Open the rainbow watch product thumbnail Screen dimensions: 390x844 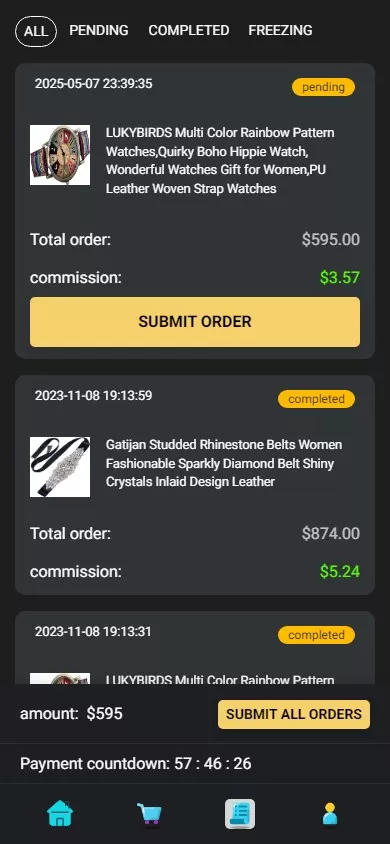[x=60, y=155]
